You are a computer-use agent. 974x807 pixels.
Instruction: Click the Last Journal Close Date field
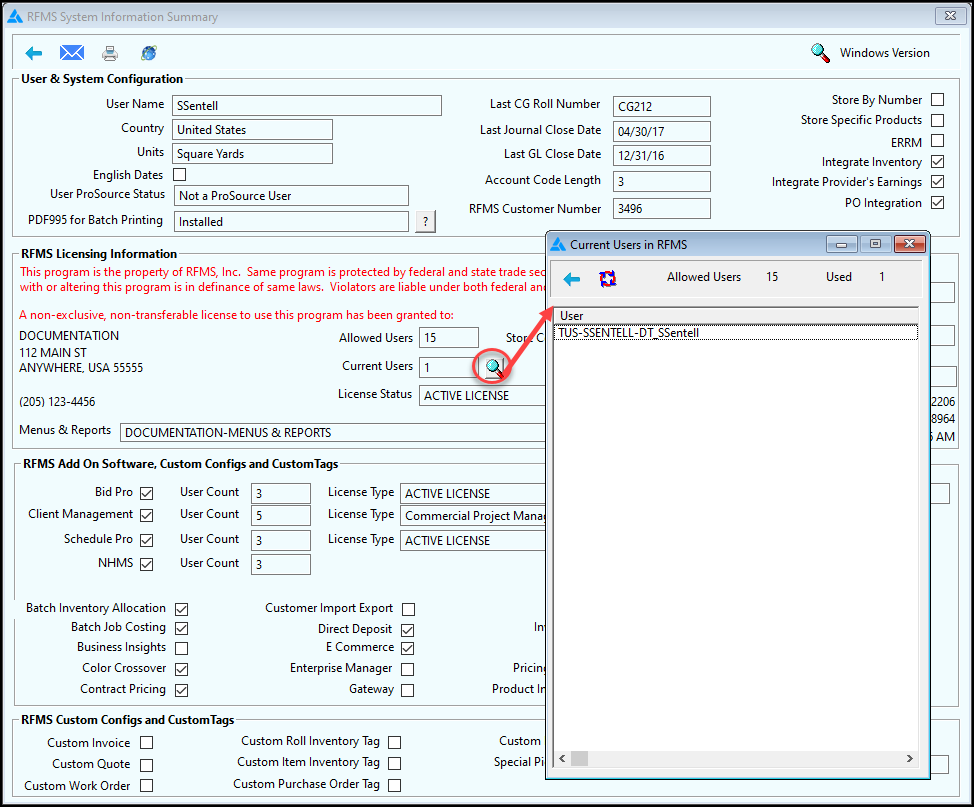tap(662, 132)
